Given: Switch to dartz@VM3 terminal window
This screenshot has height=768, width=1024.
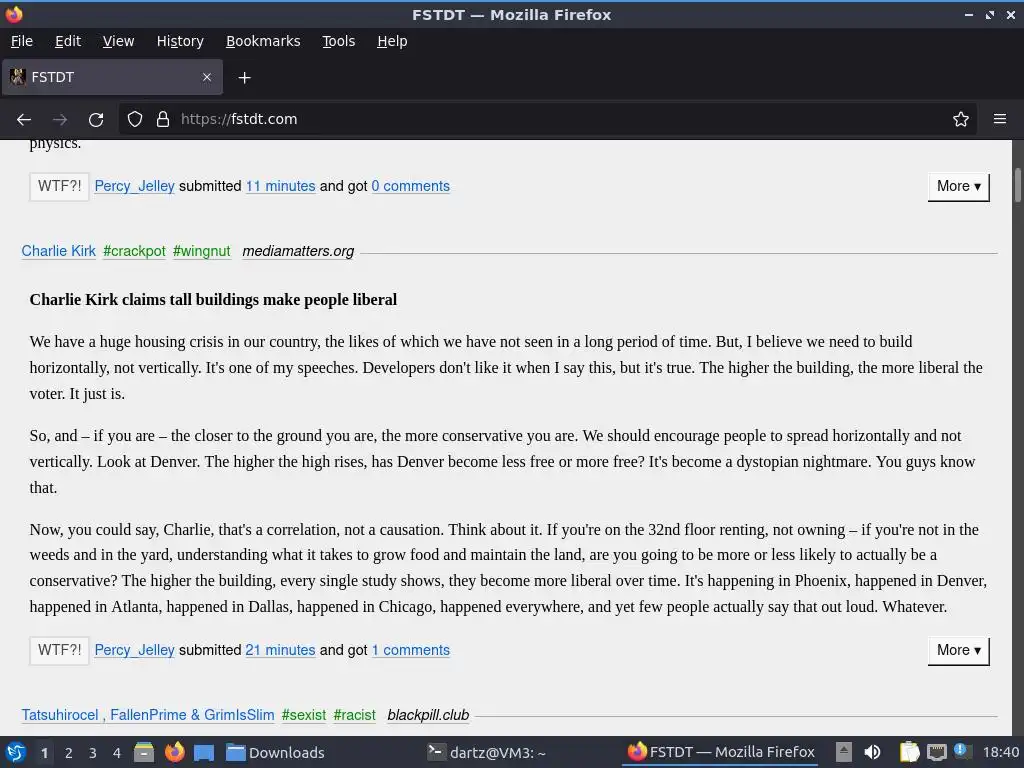Looking at the screenshot, I should coord(487,752).
